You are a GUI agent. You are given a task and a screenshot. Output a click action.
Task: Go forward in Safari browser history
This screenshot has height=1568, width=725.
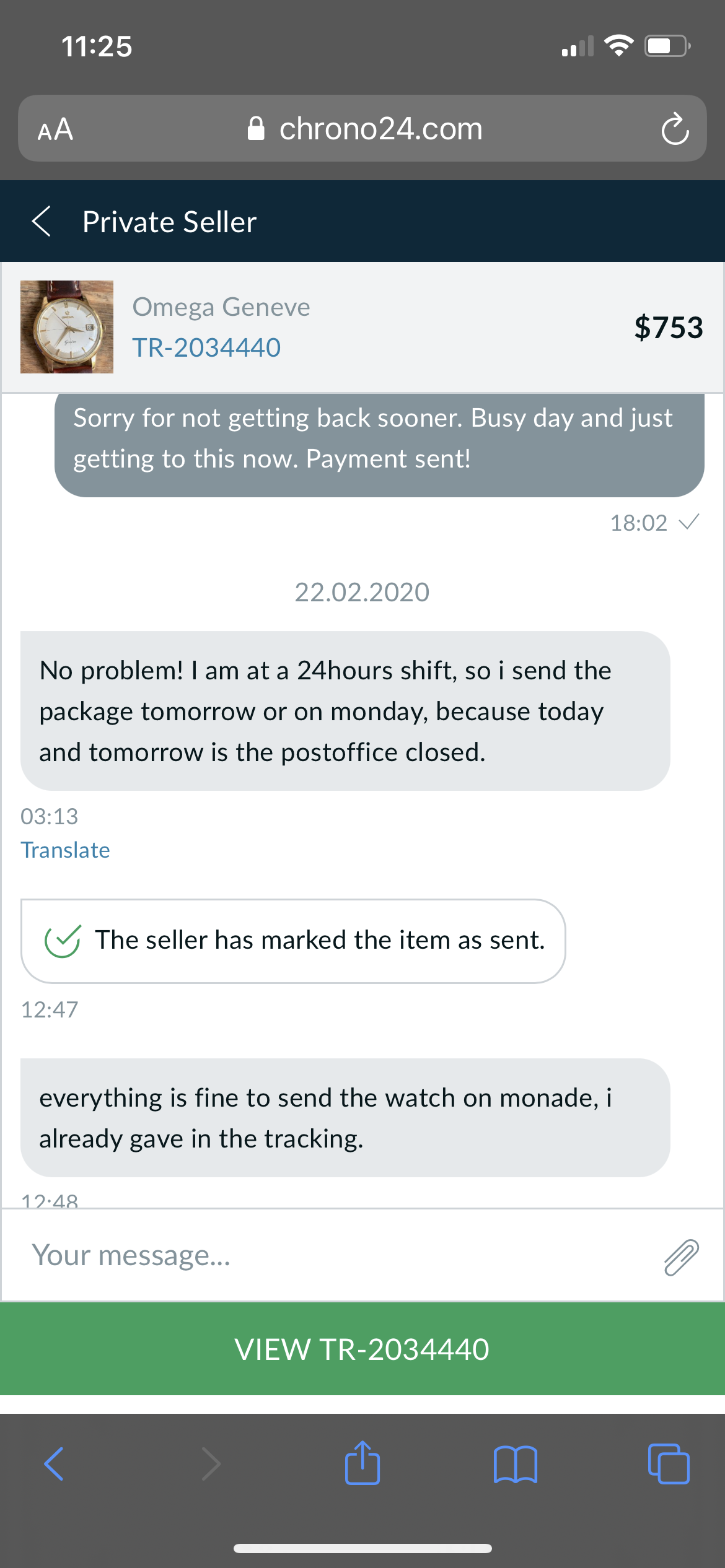pos(211,1464)
